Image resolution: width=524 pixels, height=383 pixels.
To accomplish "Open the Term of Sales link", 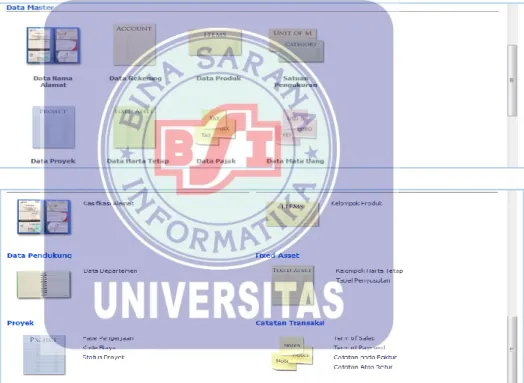I will point(354,338).
